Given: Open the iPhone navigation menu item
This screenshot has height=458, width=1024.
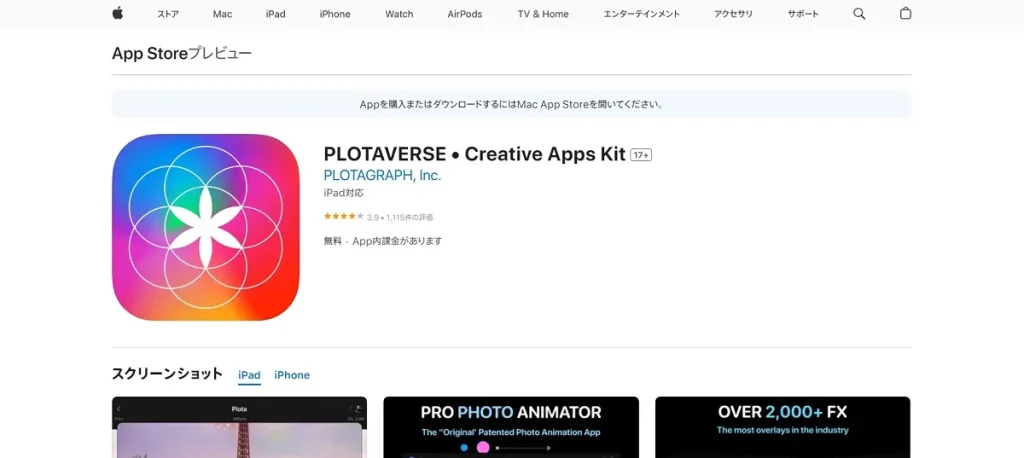Looking at the screenshot, I should pos(335,14).
